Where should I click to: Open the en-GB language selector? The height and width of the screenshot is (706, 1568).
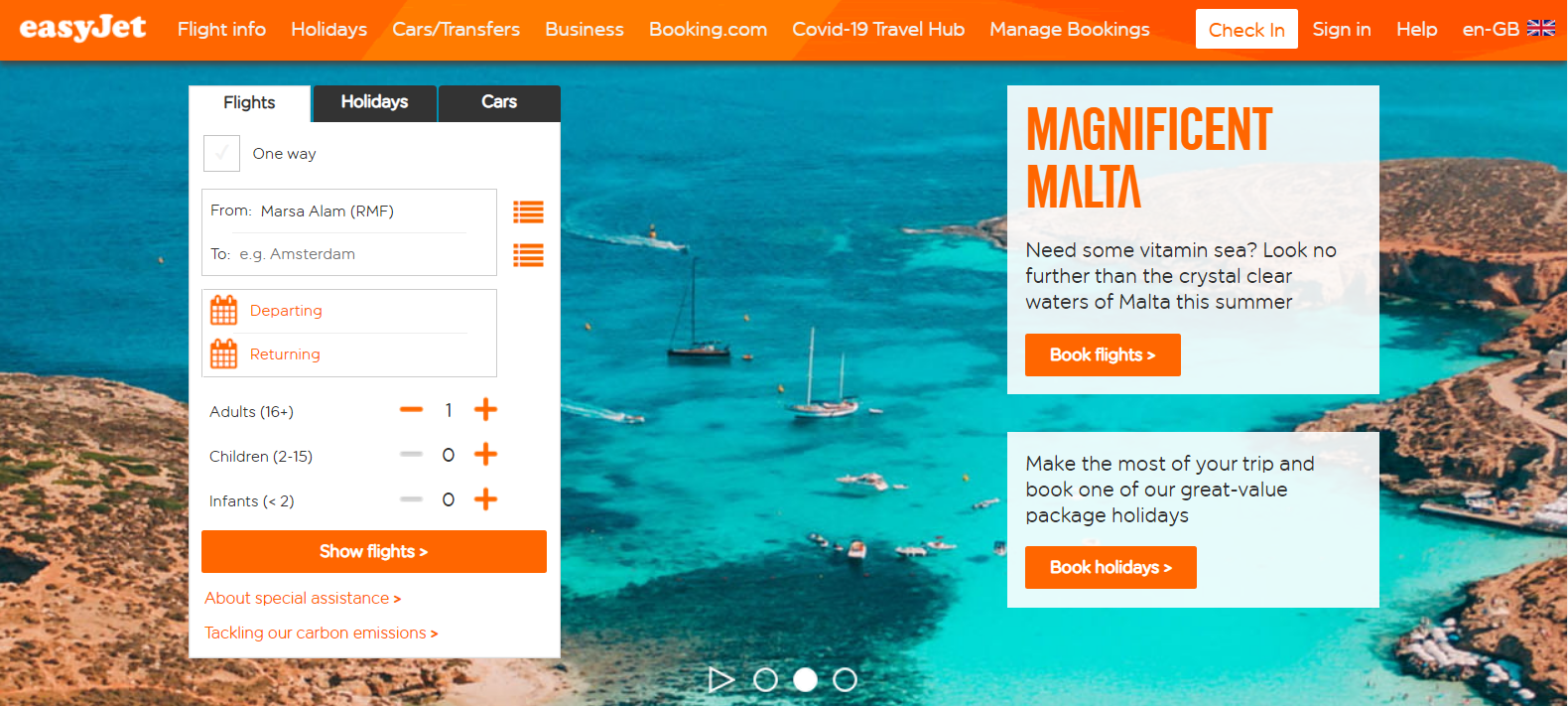pyautogui.click(x=1508, y=29)
